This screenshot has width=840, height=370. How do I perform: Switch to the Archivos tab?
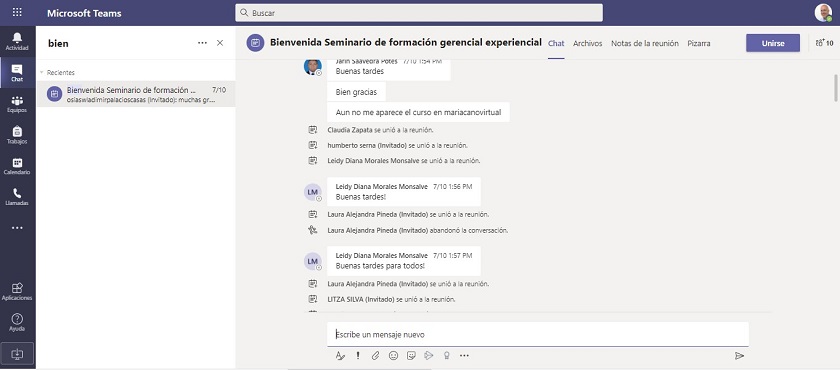tap(588, 43)
